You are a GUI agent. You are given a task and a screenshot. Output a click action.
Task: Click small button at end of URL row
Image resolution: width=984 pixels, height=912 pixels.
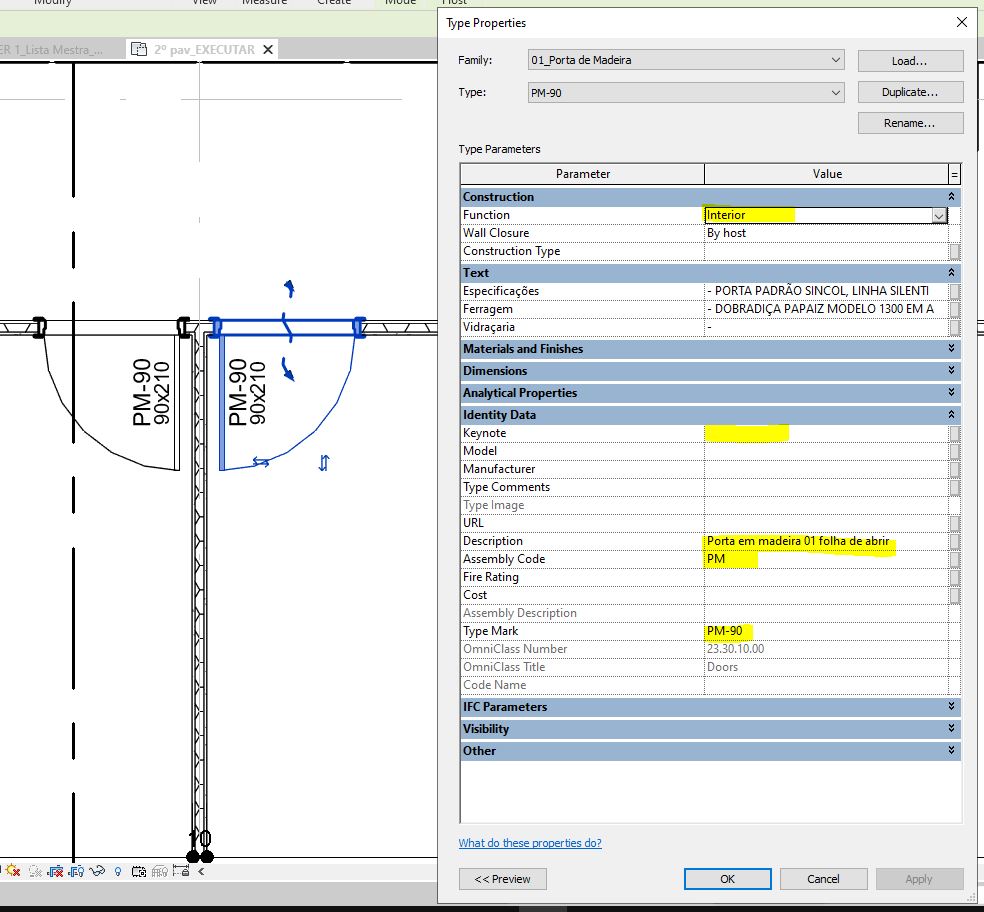[x=955, y=523]
